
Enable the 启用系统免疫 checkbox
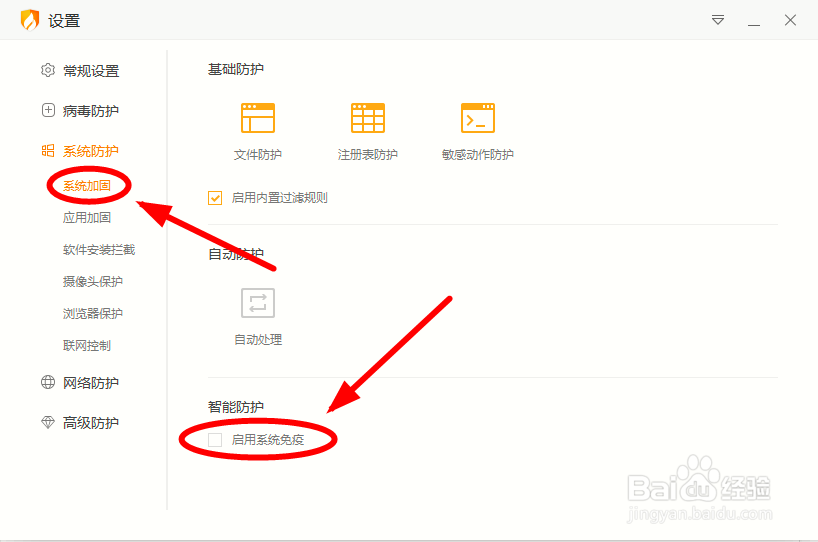[x=215, y=440]
